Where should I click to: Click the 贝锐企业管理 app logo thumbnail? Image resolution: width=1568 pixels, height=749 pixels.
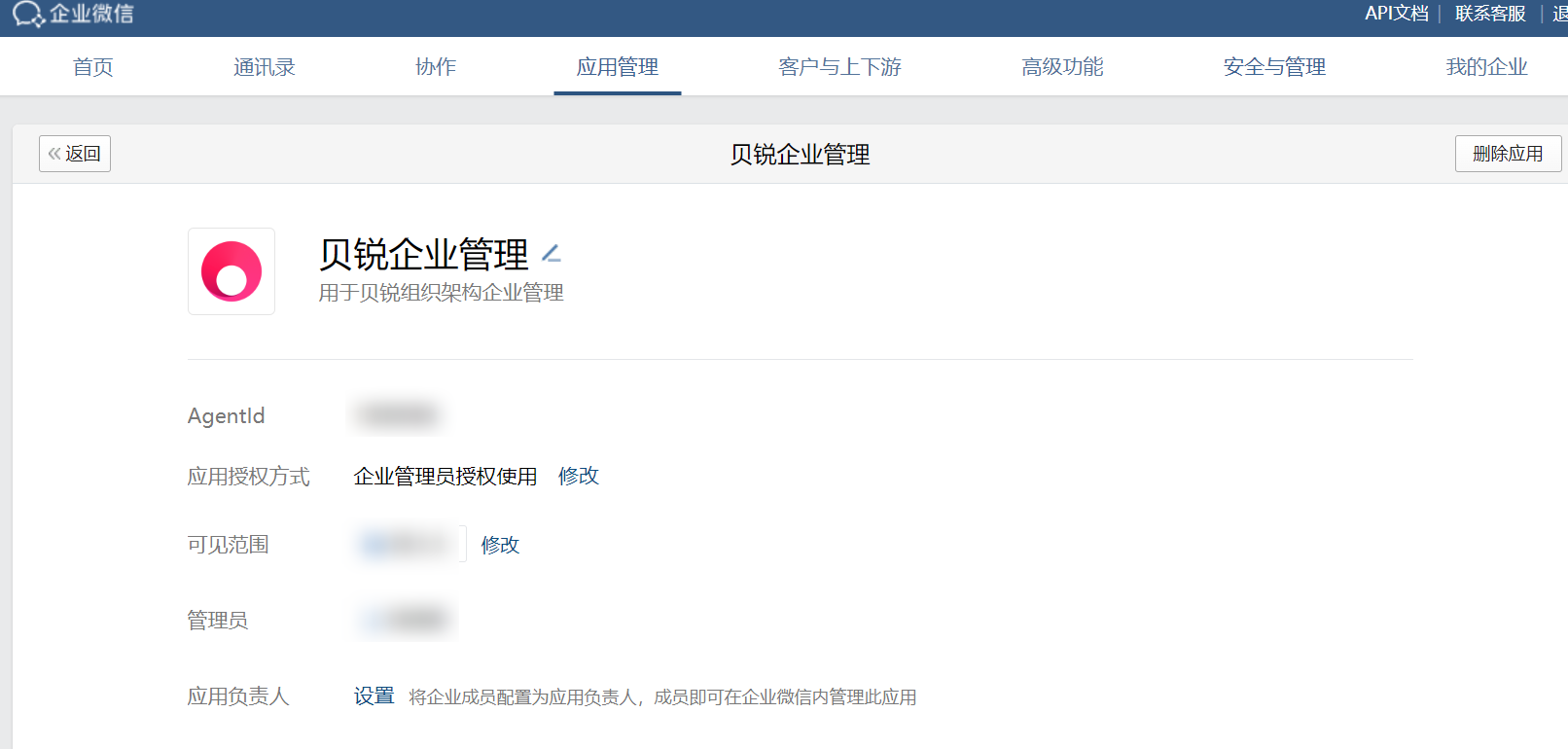232,271
